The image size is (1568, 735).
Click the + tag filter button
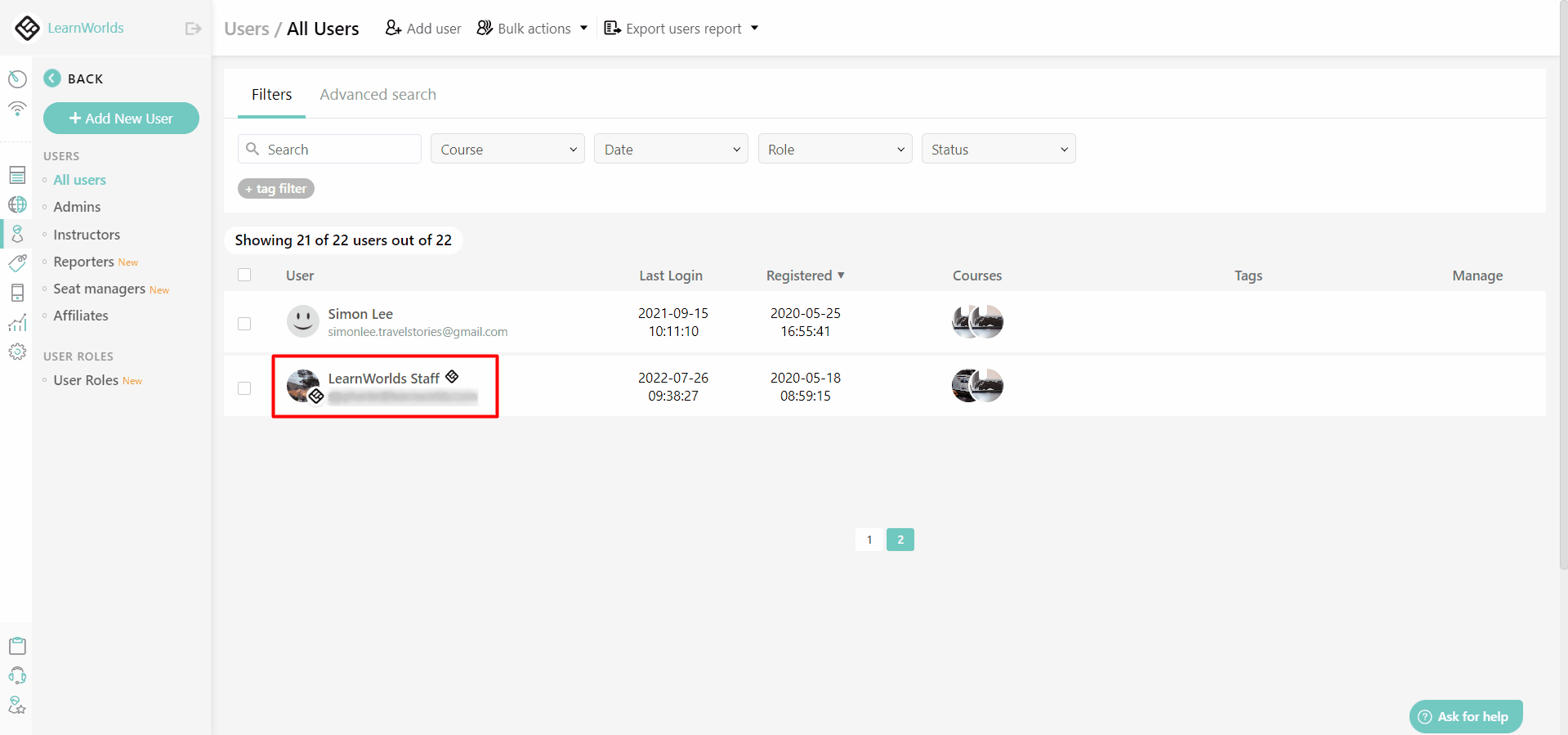(276, 189)
